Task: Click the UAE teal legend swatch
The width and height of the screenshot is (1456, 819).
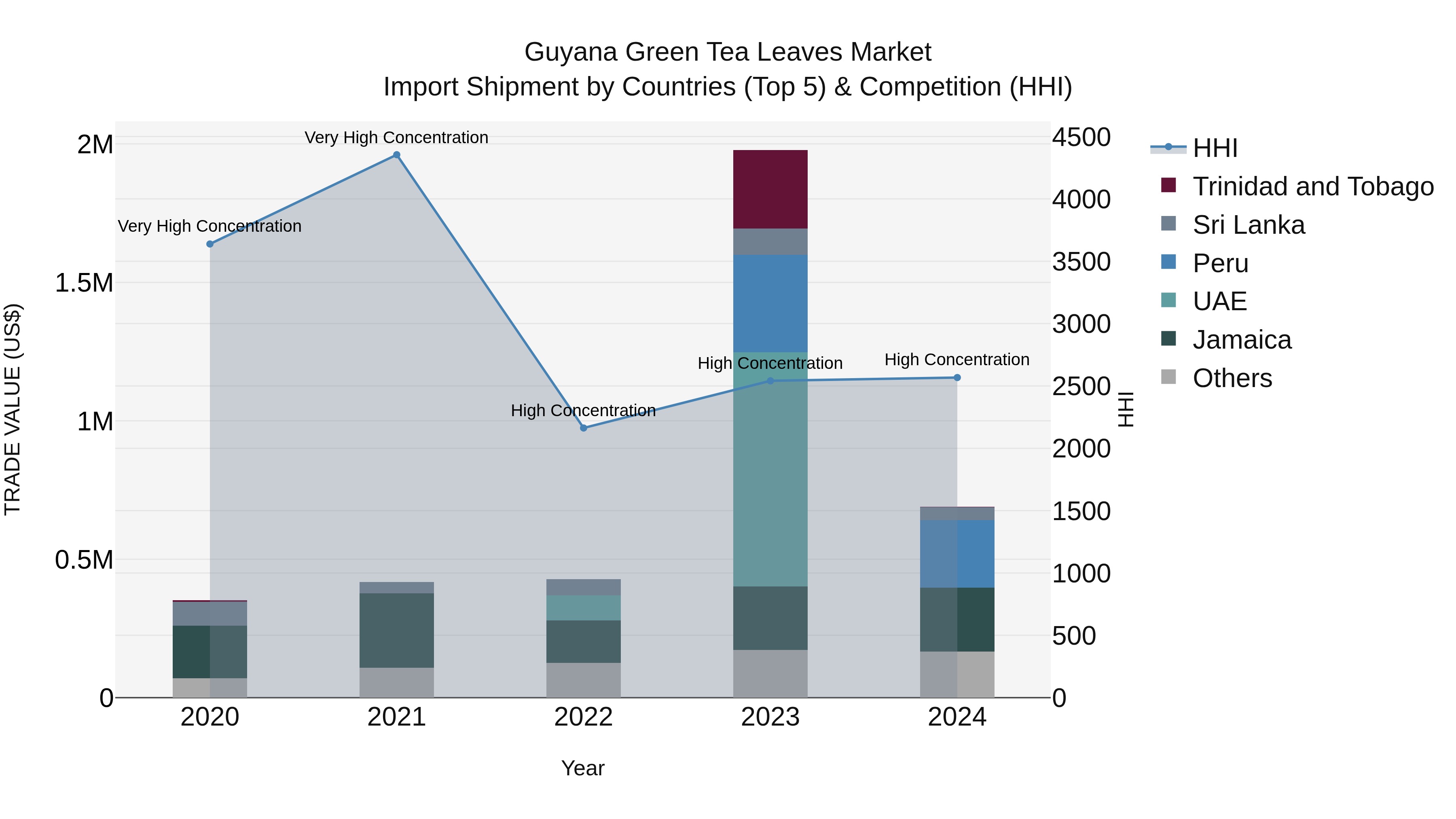Action: [1168, 300]
